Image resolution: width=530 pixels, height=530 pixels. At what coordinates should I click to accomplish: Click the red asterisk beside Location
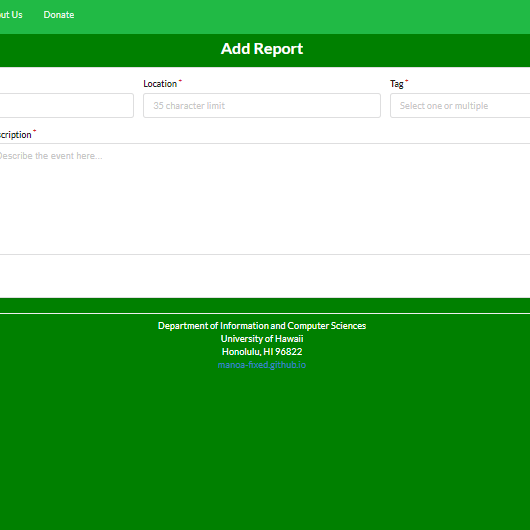click(x=180, y=80)
